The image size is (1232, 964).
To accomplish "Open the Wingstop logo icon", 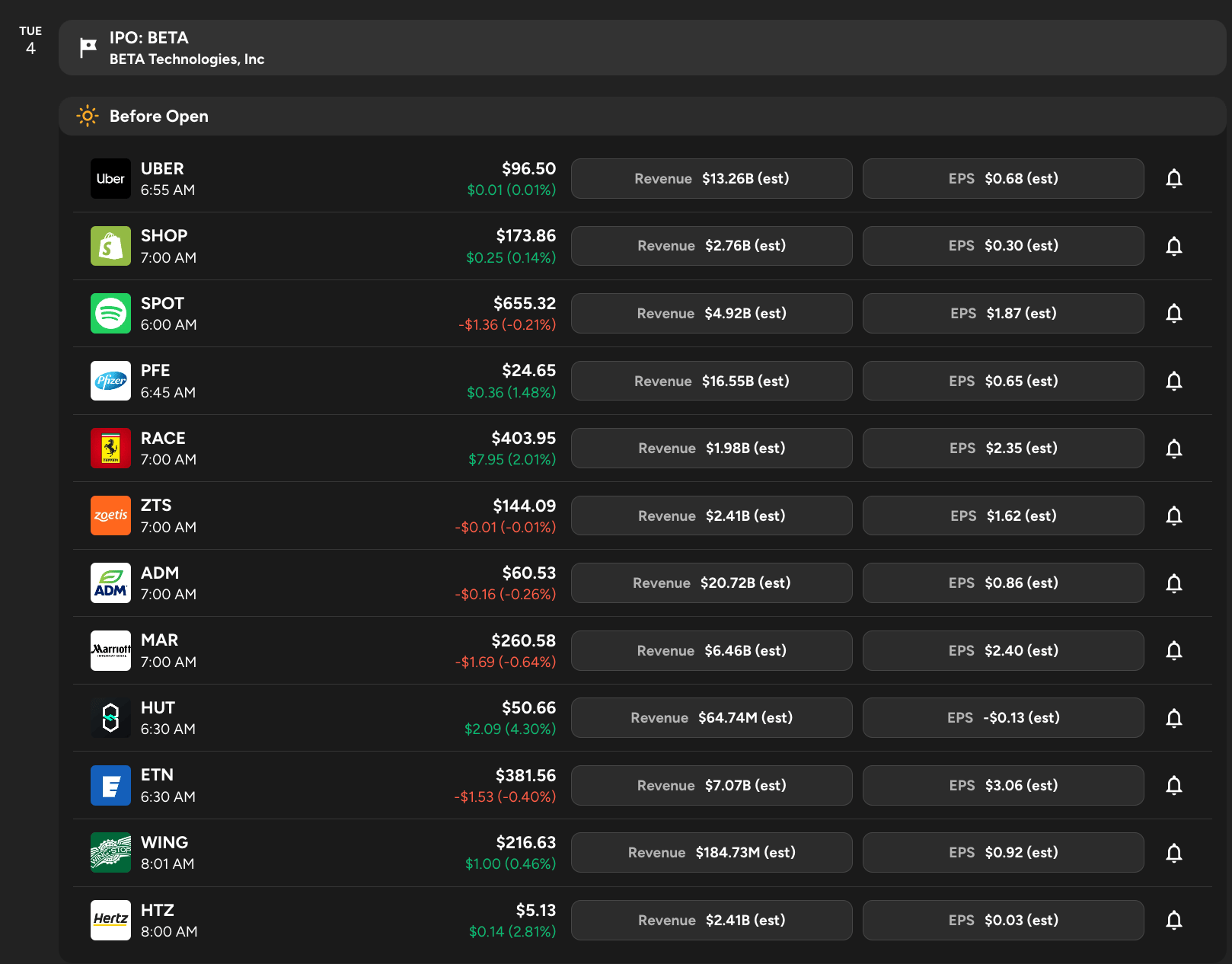I will click(x=110, y=853).
